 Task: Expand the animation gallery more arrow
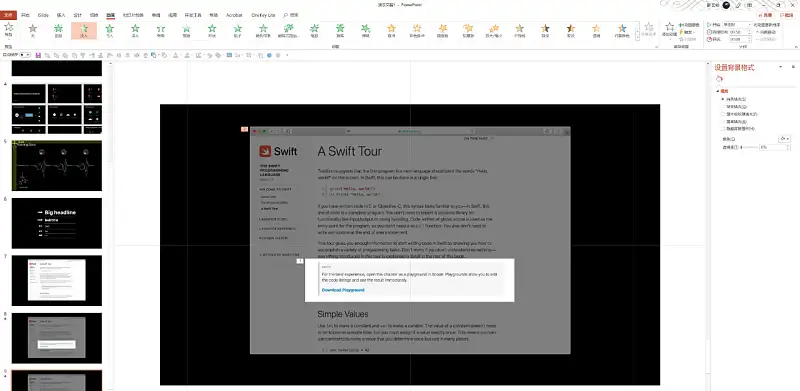[x=638, y=38]
